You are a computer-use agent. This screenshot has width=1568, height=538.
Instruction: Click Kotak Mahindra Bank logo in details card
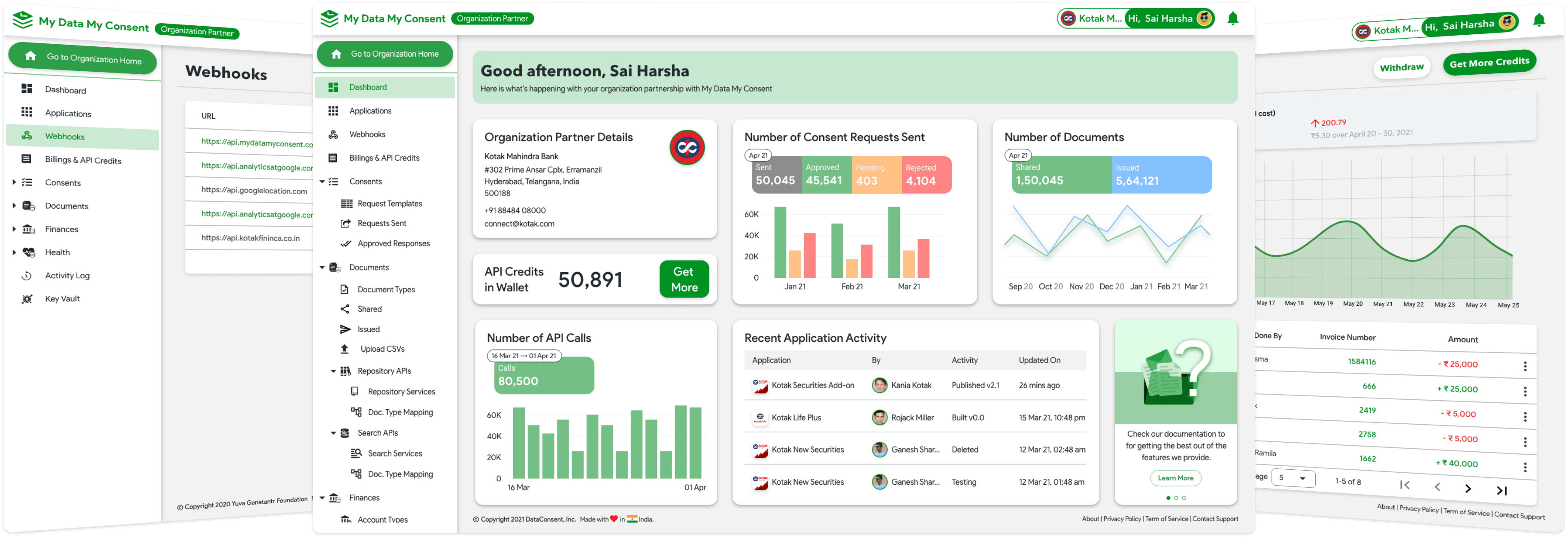[x=687, y=147]
